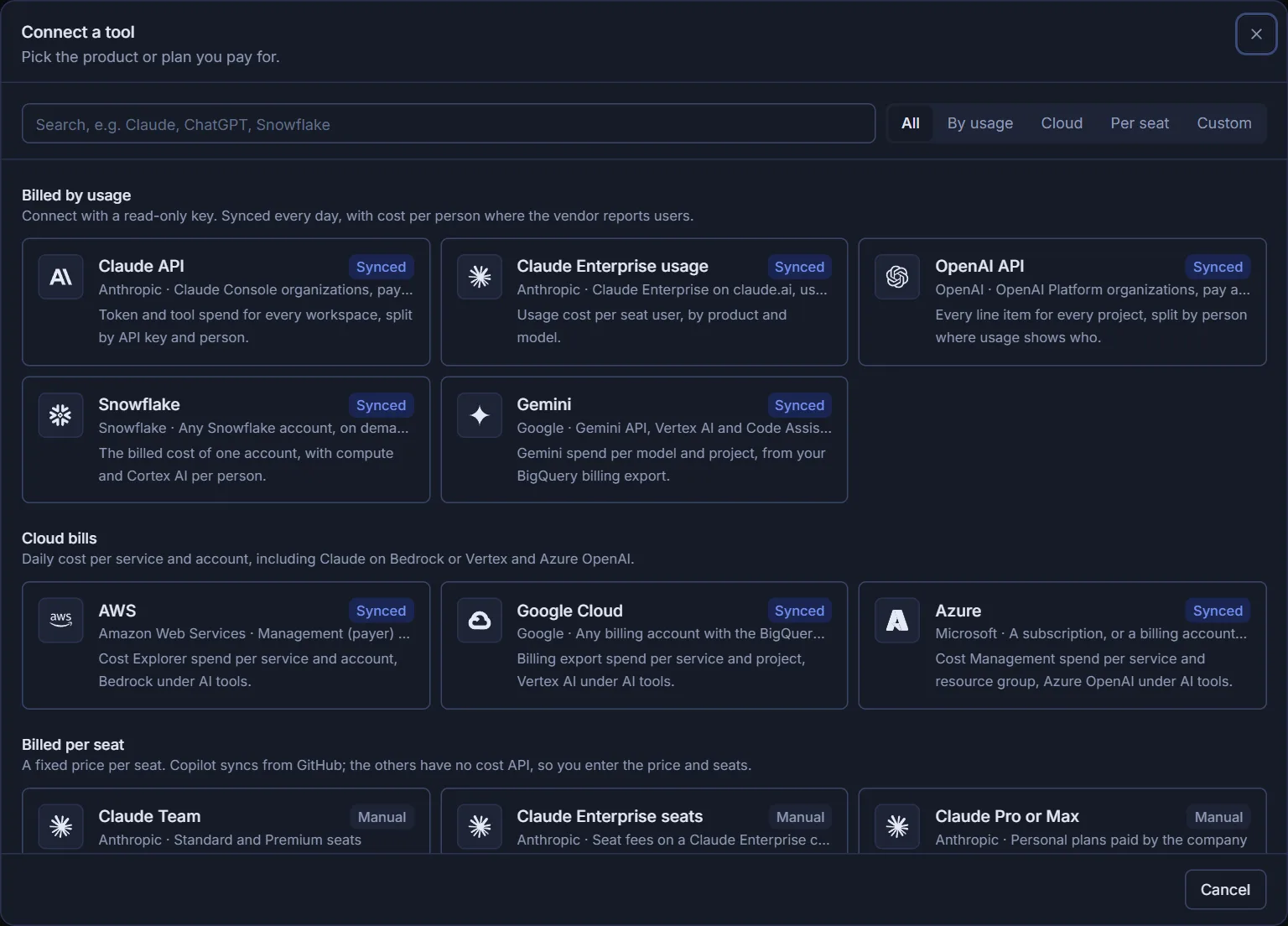Click the Claude Pro or Max starburst icon
Screen dimensions: 1288x926
click(897, 827)
